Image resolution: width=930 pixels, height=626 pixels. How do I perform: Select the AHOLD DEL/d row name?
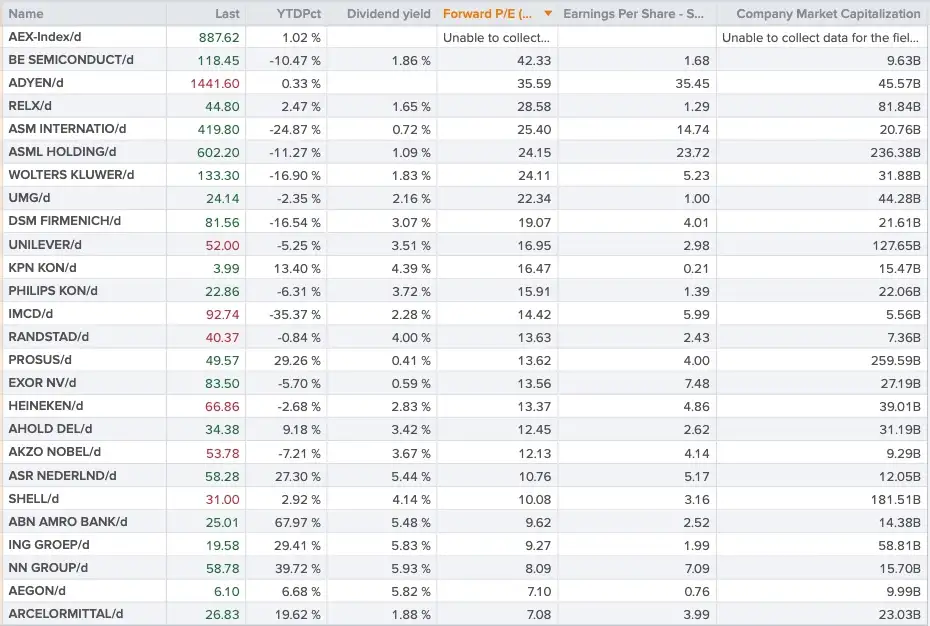[x=50, y=429]
